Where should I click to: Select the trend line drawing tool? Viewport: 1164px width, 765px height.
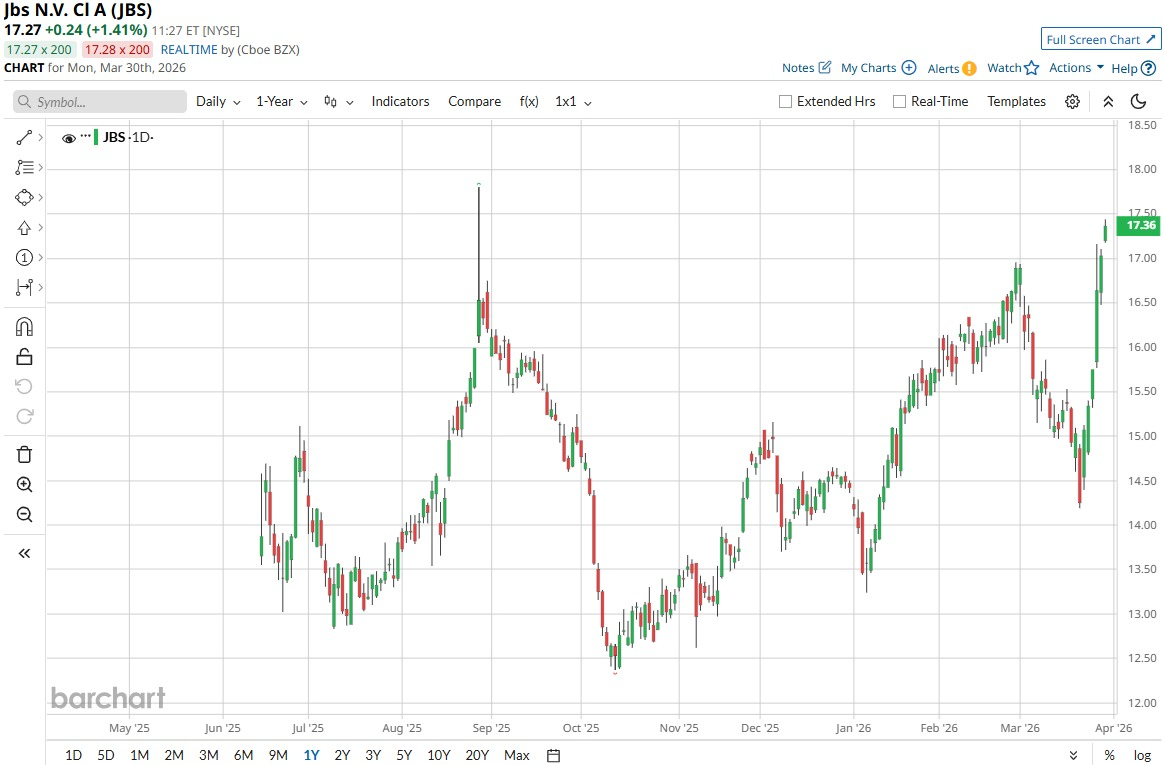[24, 137]
